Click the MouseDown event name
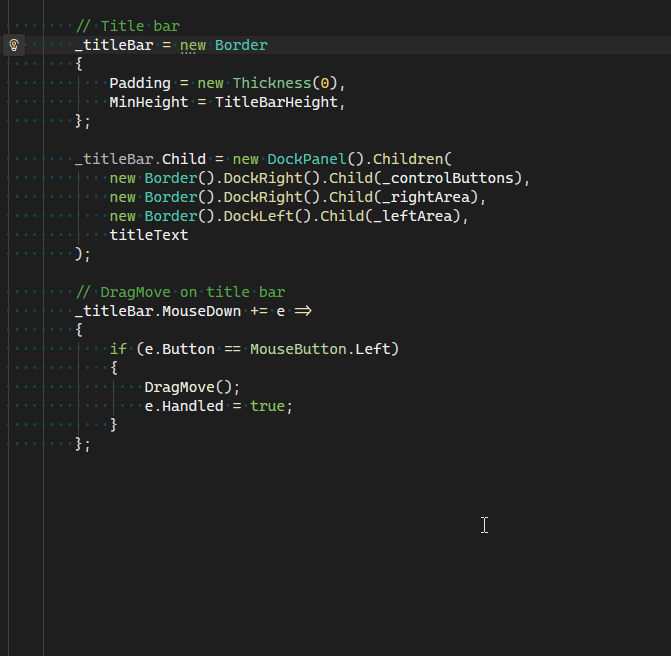Viewport: 671px width, 656px height. point(201,311)
